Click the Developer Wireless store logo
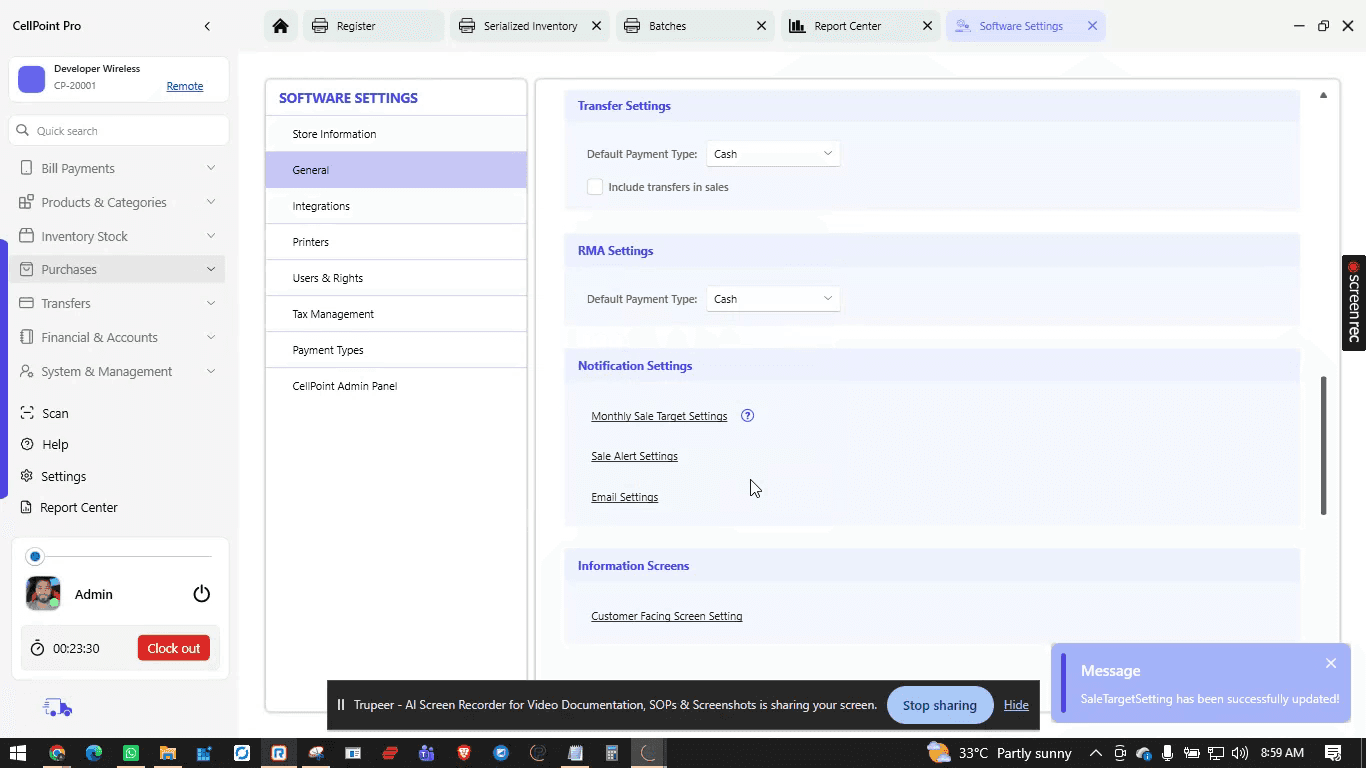Screen dimensions: 1366x768 pos(32,79)
